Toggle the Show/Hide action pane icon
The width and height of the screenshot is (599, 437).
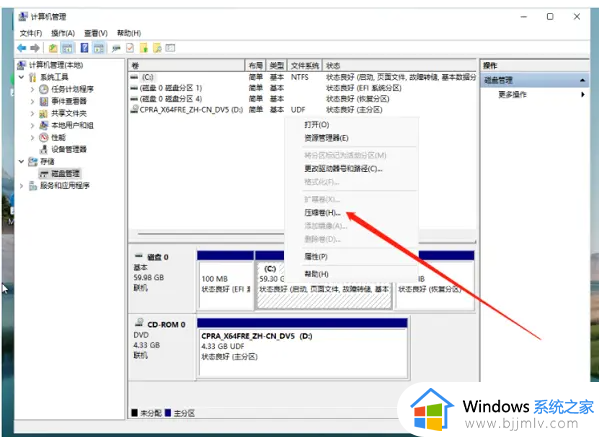pyautogui.click(x=99, y=48)
